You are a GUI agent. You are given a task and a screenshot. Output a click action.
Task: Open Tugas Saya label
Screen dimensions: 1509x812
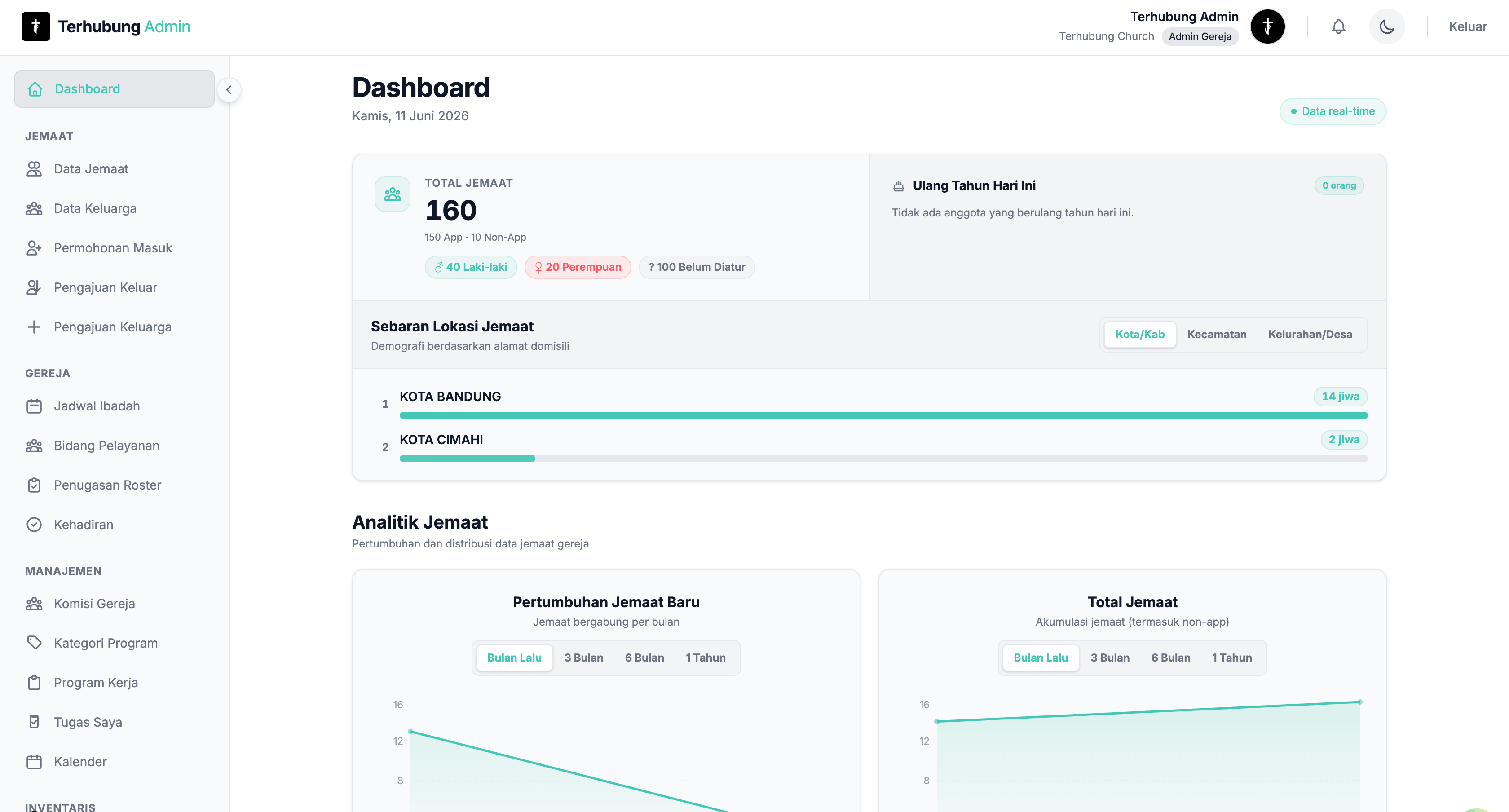coord(88,722)
